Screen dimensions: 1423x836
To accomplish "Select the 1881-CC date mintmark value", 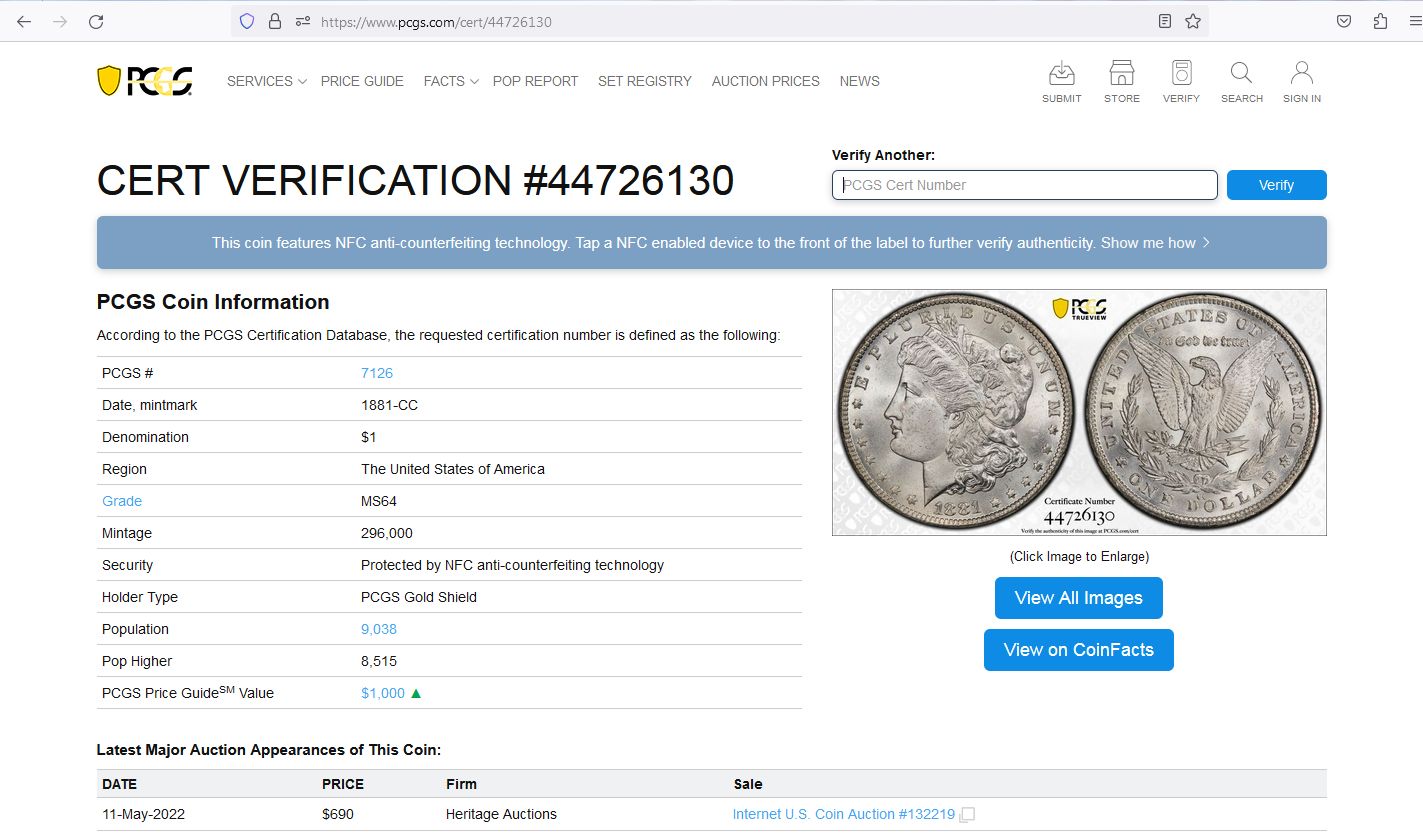I will click(x=389, y=405).
